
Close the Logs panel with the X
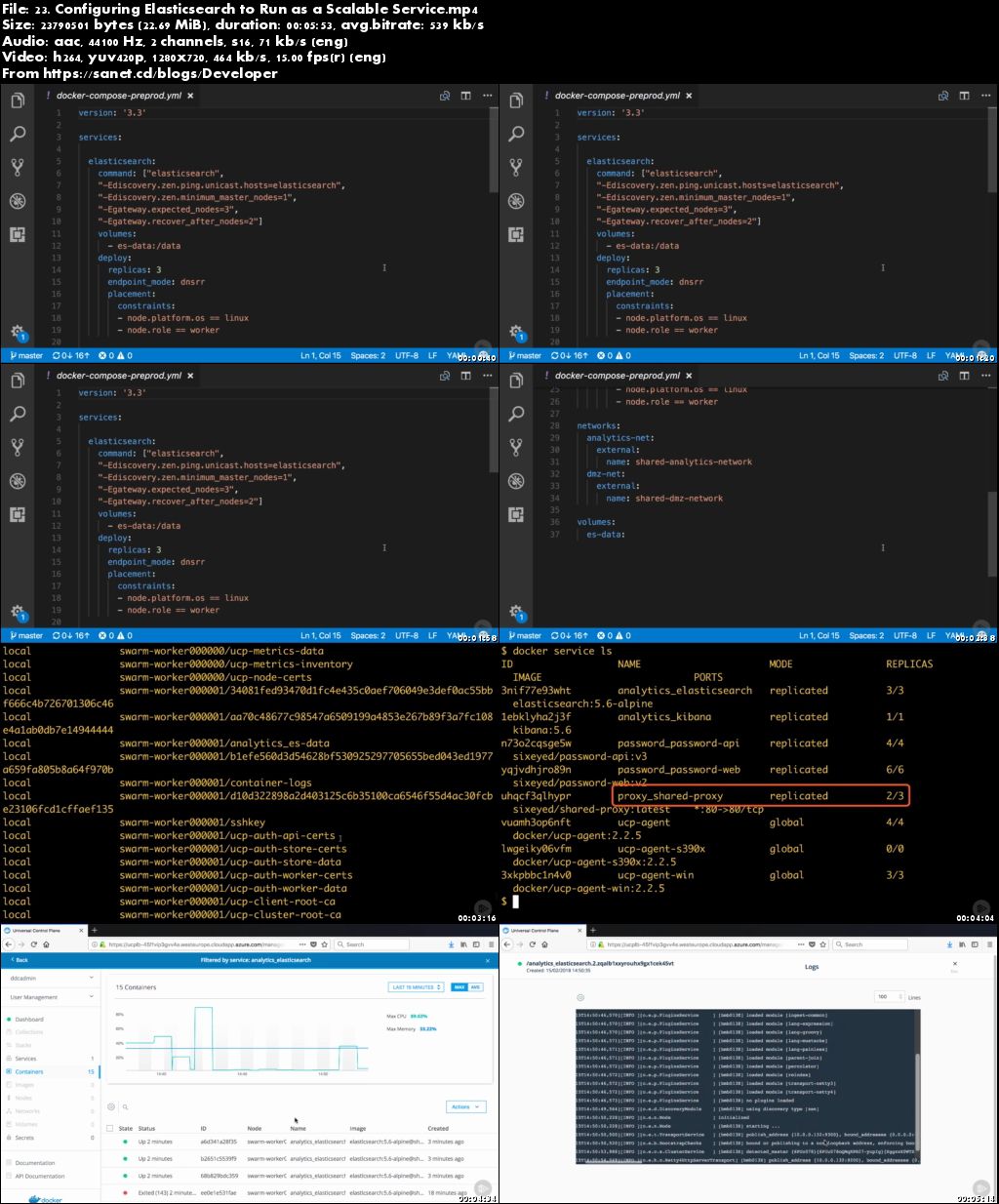pos(955,964)
